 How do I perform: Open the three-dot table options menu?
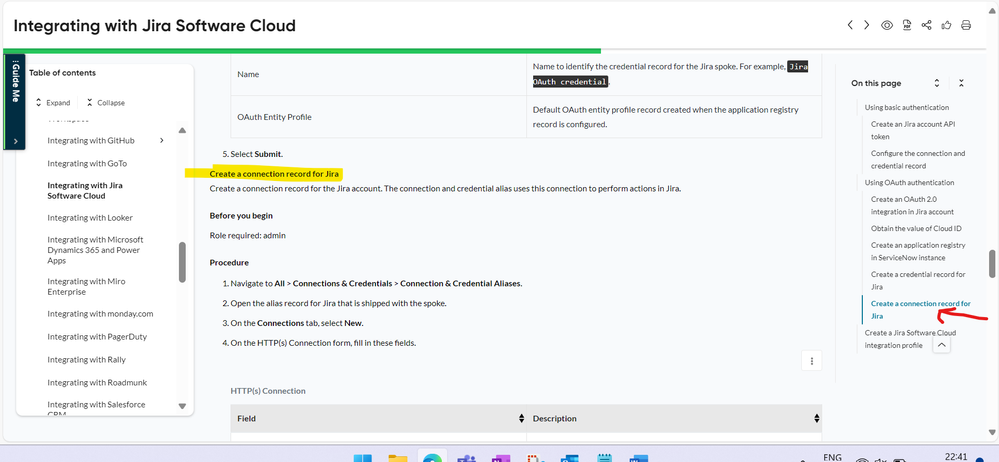click(812, 361)
